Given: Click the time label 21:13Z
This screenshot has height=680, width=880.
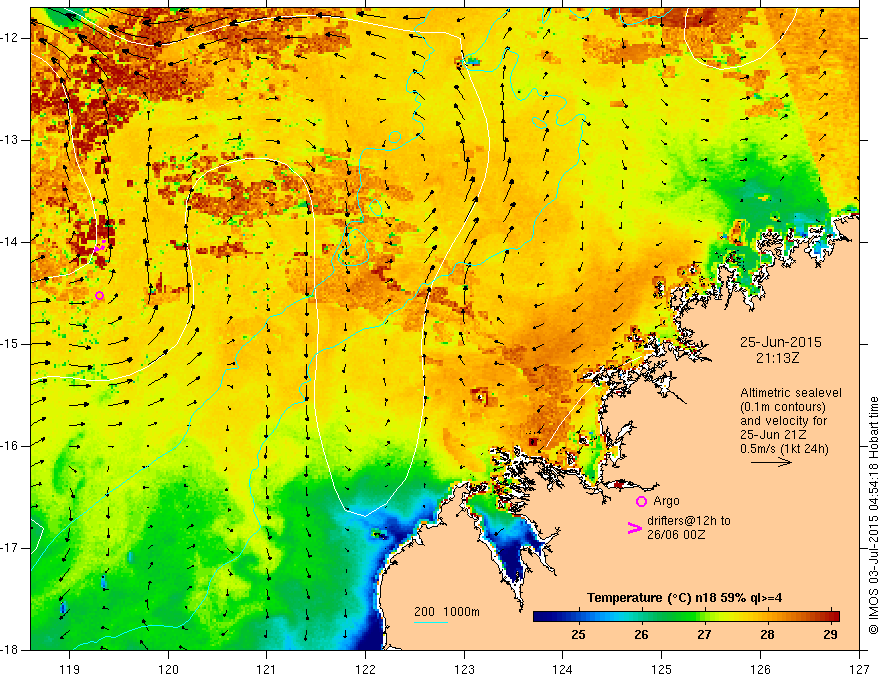Looking at the screenshot, I should (777, 357).
